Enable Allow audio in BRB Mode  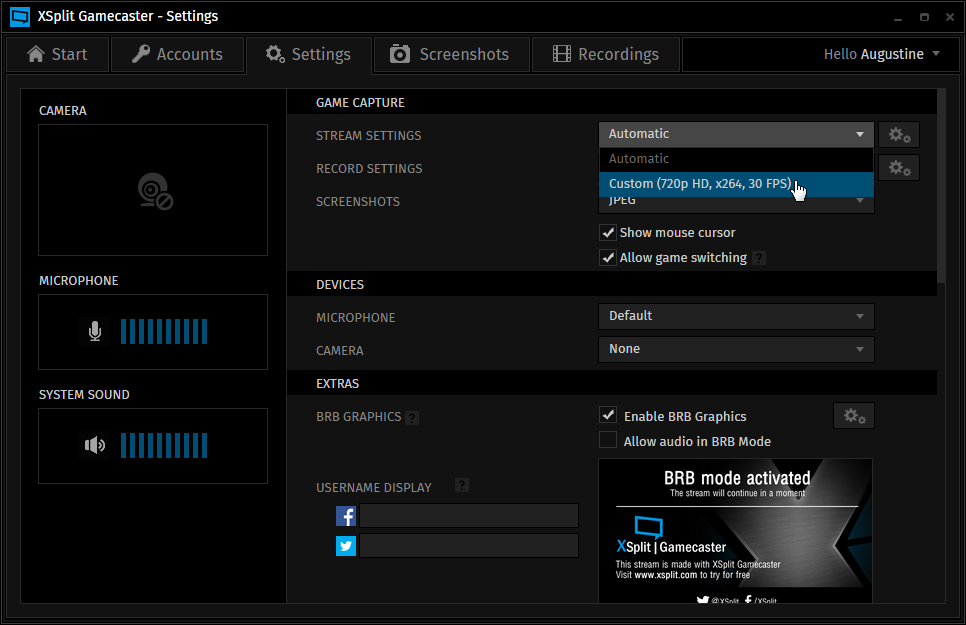[608, 440]
